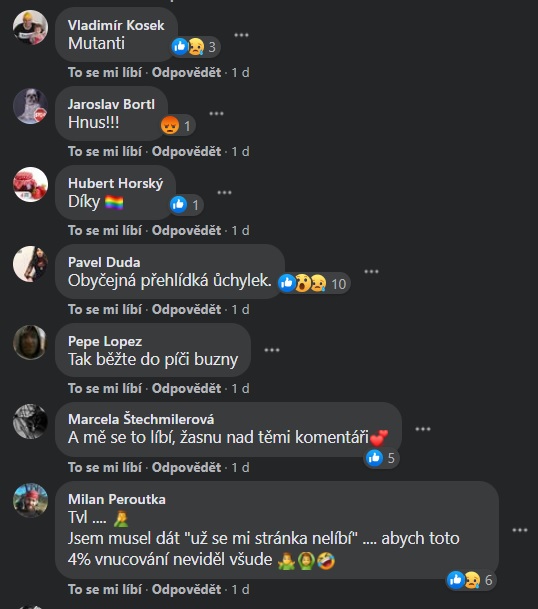Screen dimensions: 538x609
Task: Open three-dot menu on Pepe Lopez's comment
Action: click(x=272, y=350)
